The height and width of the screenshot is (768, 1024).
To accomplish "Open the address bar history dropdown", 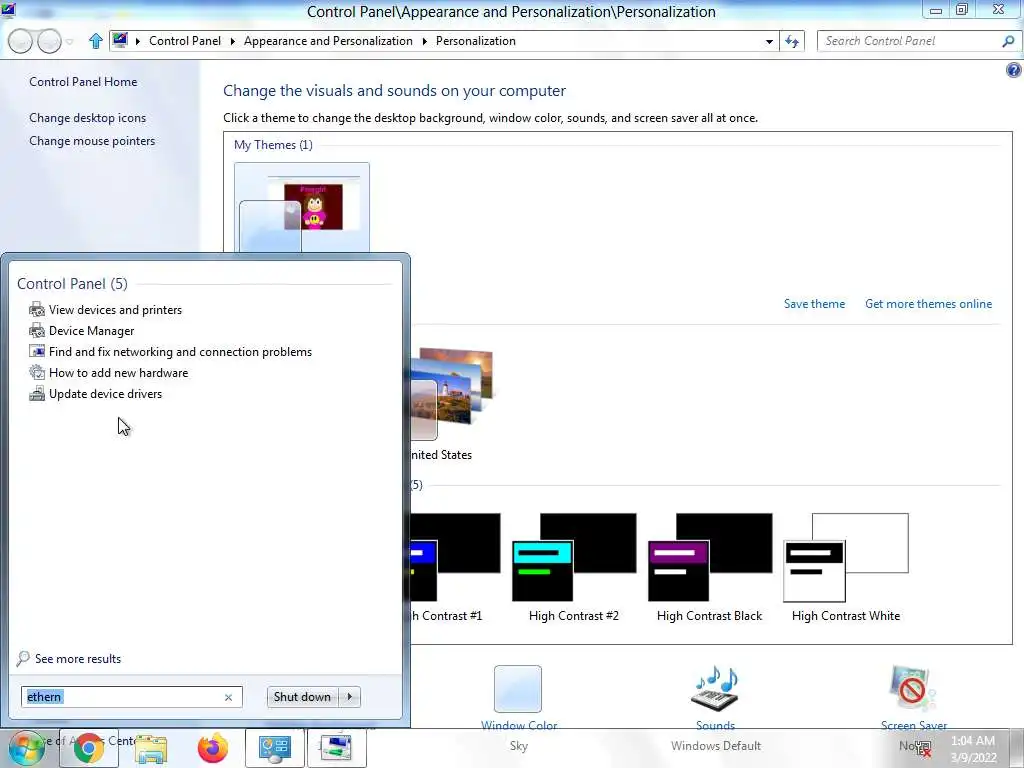I will tap(769, 41).
